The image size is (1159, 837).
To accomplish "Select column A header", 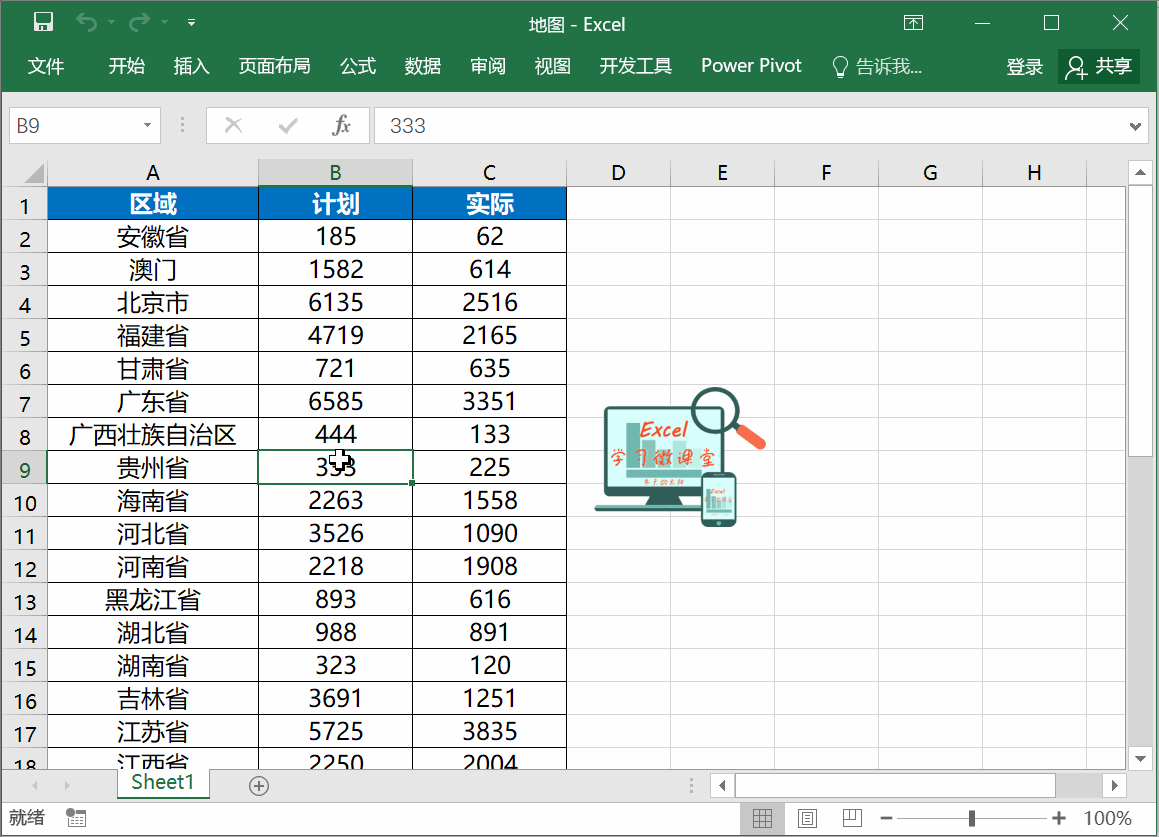I will [153, 173].
